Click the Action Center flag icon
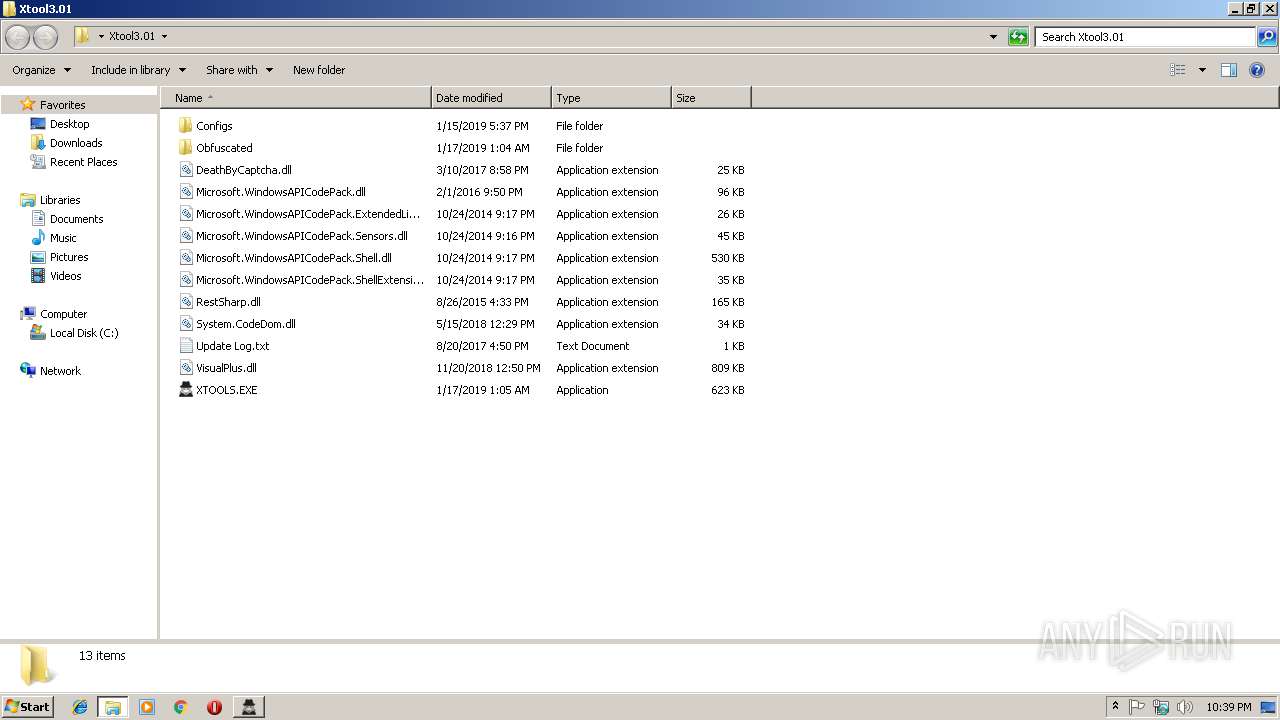Screen dimensions: 1280x720 tap(1137, 707)
